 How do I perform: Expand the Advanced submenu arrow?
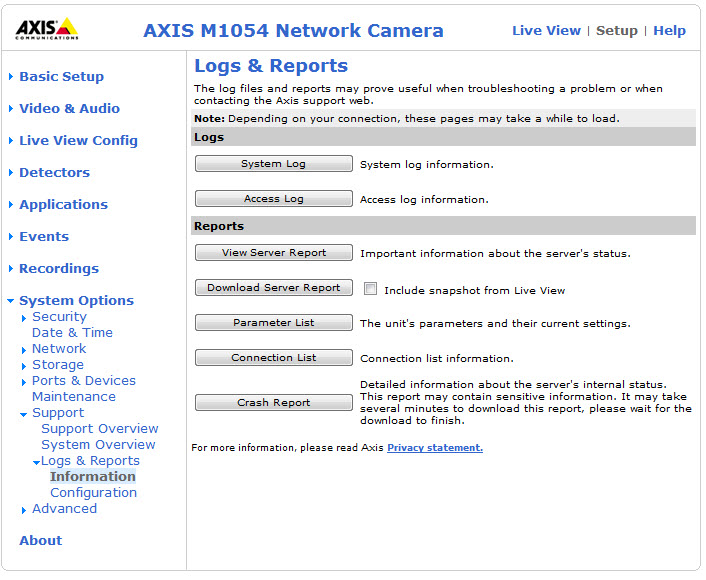pos(24,511)
